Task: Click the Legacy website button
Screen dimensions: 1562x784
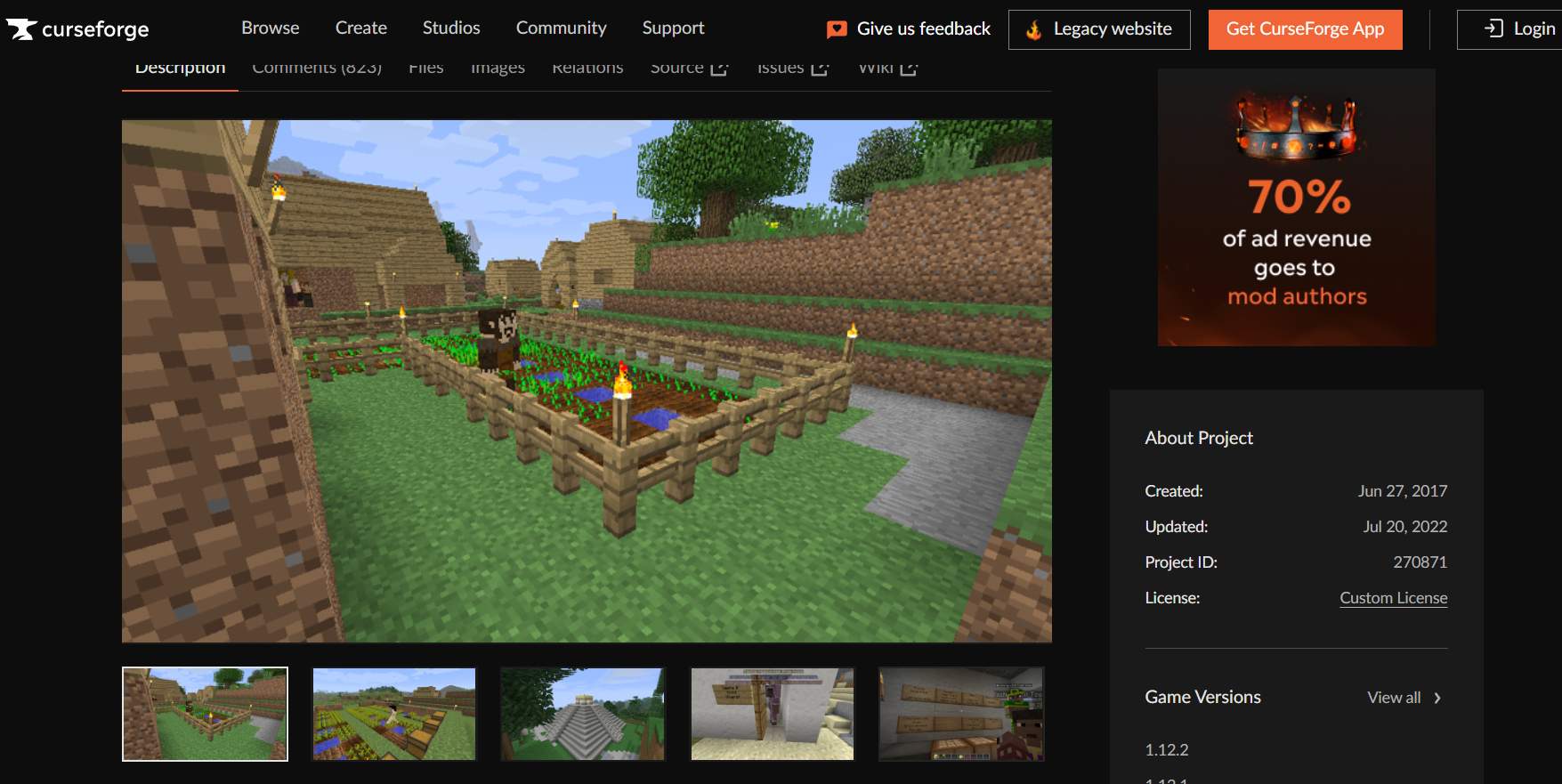Action: point(1099,29)
